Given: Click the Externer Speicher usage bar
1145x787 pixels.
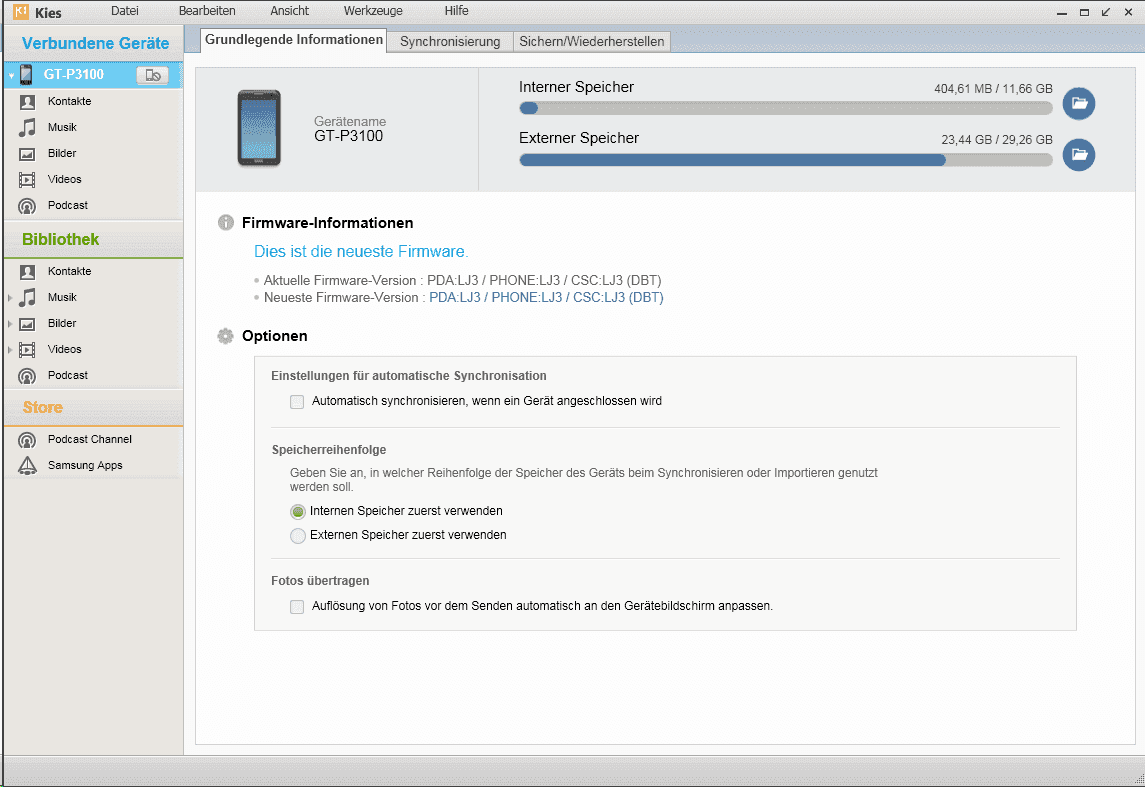Looking at the screenshot, I should pyautogui.click(x=786, y=160).
